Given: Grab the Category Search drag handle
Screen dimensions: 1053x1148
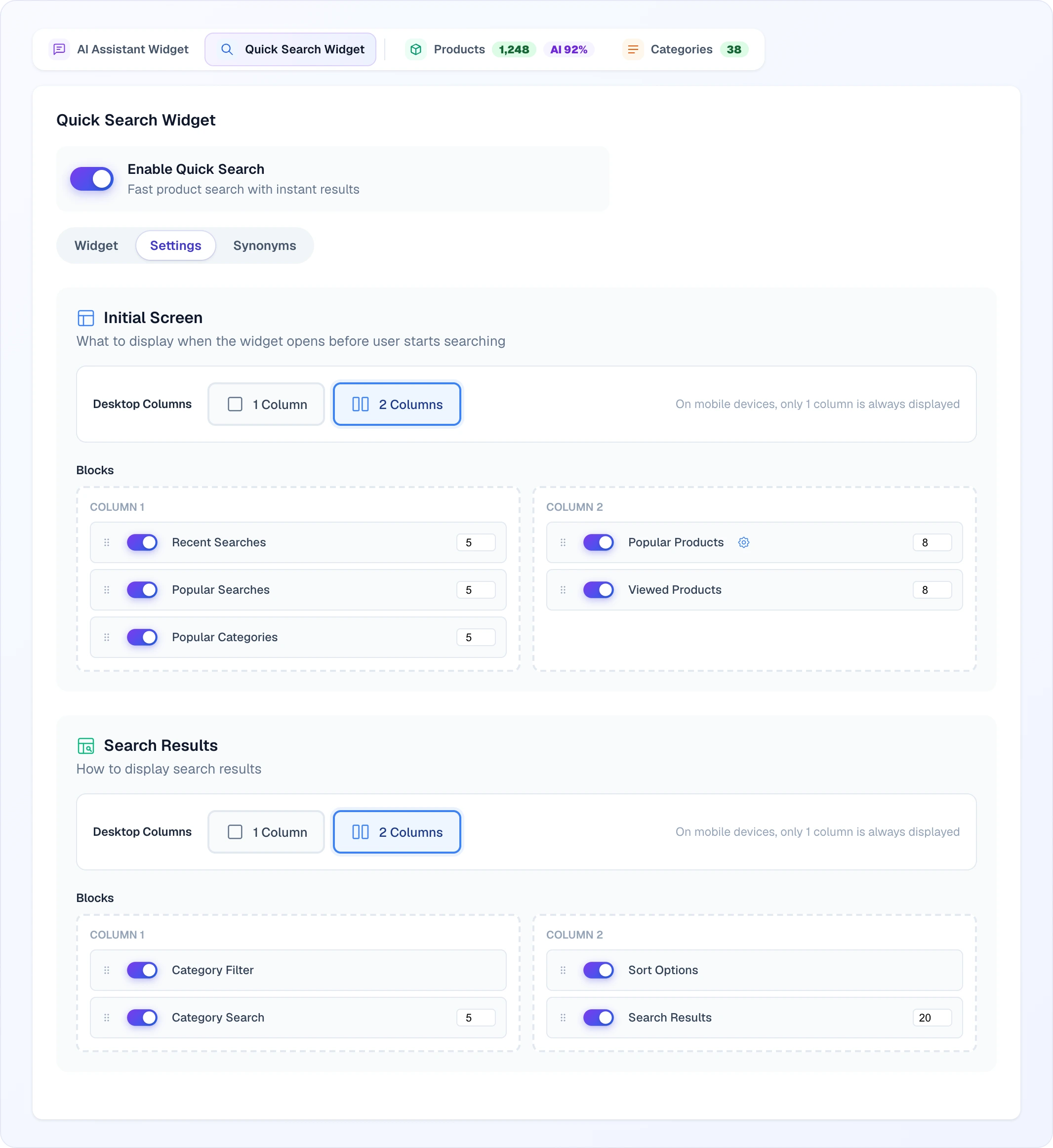Looking at the screenshot, I should (107, 1017).
